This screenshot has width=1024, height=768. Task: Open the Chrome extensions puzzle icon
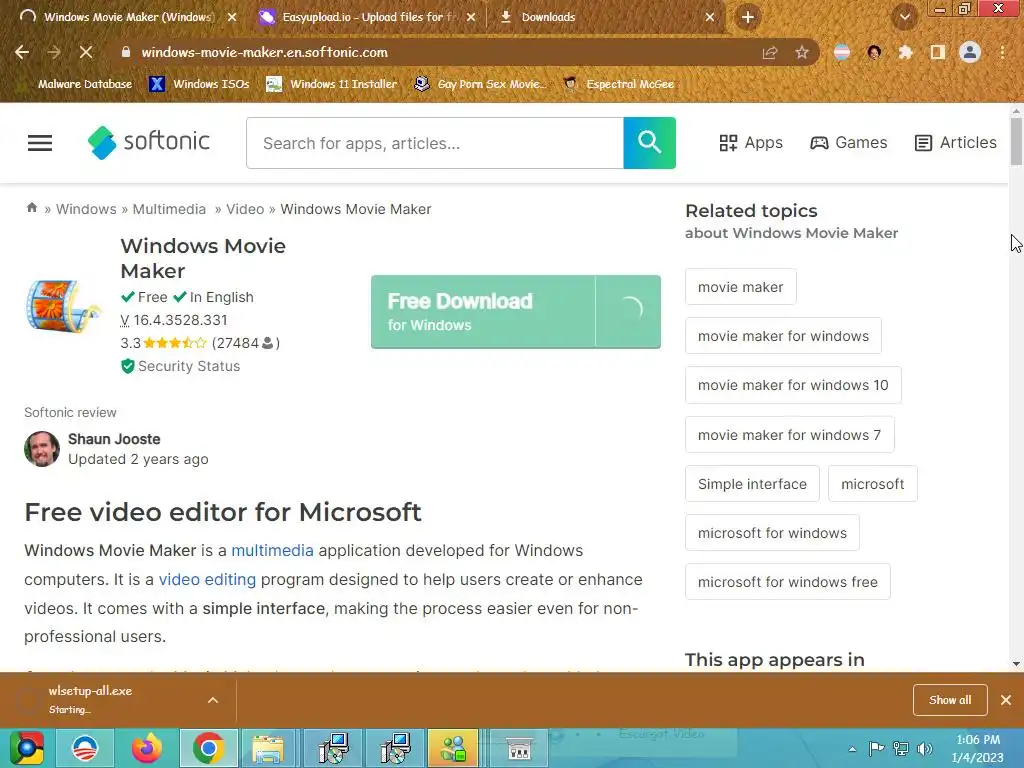pyautogui.click(x=905, y=52)
